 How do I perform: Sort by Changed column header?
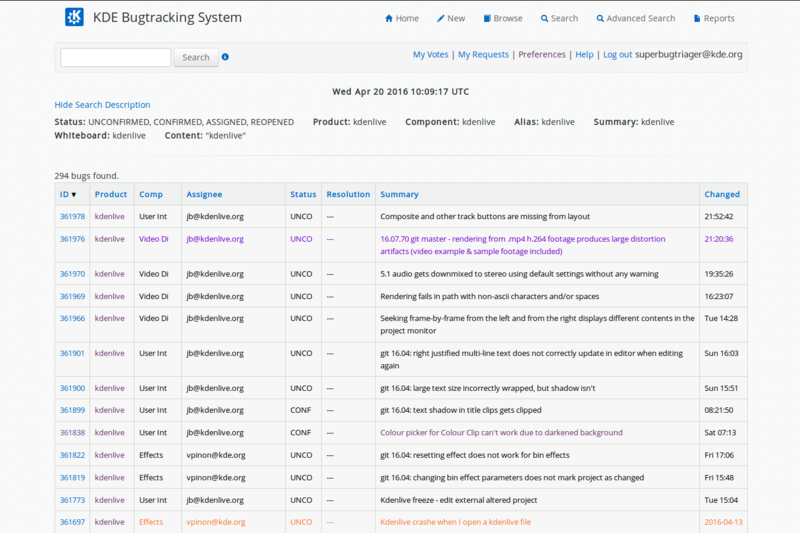tap(722, 194)
